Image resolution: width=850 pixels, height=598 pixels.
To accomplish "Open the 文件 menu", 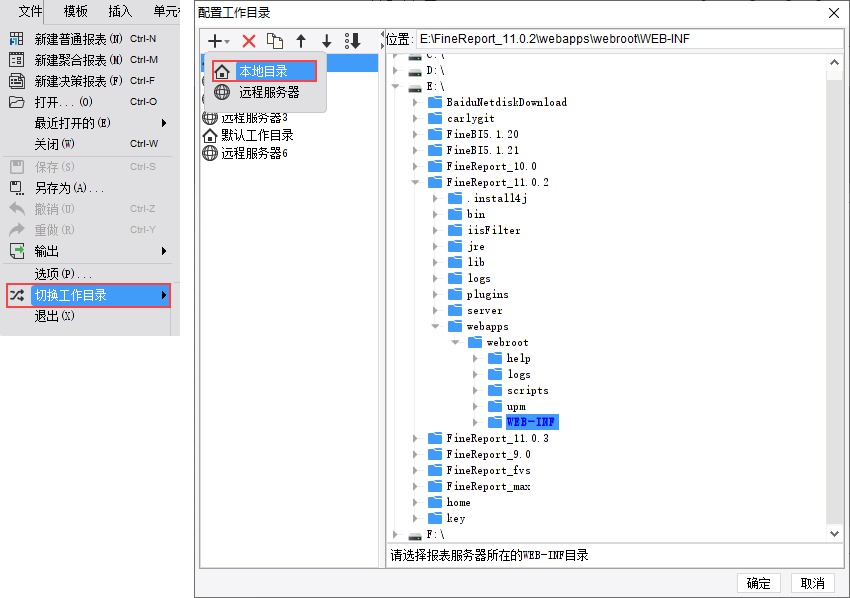I will point(30,11).
